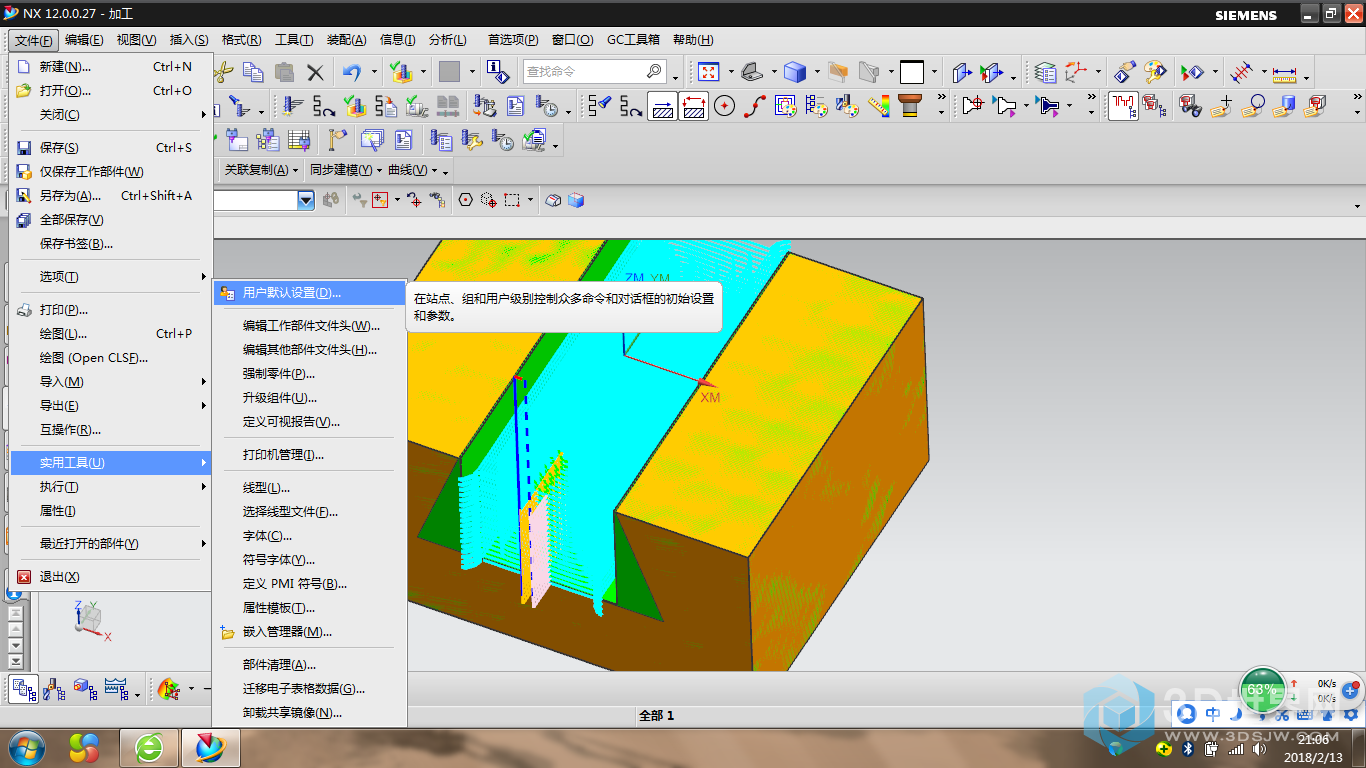The width and height of the screenshot is (1366, 768).
Task: Click the Layer settings stack icon
Action: pyautogui.click(x=1045, y=72)
